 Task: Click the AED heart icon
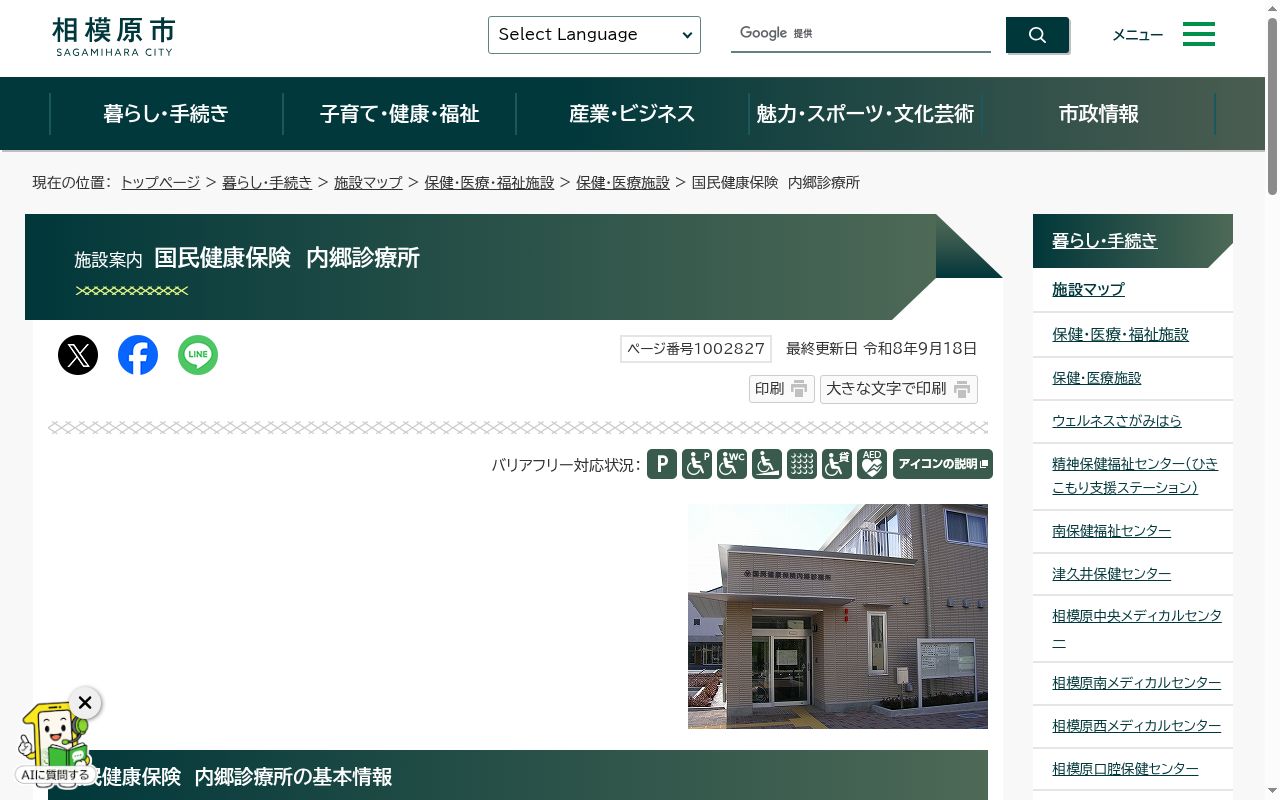pos(872,464)
